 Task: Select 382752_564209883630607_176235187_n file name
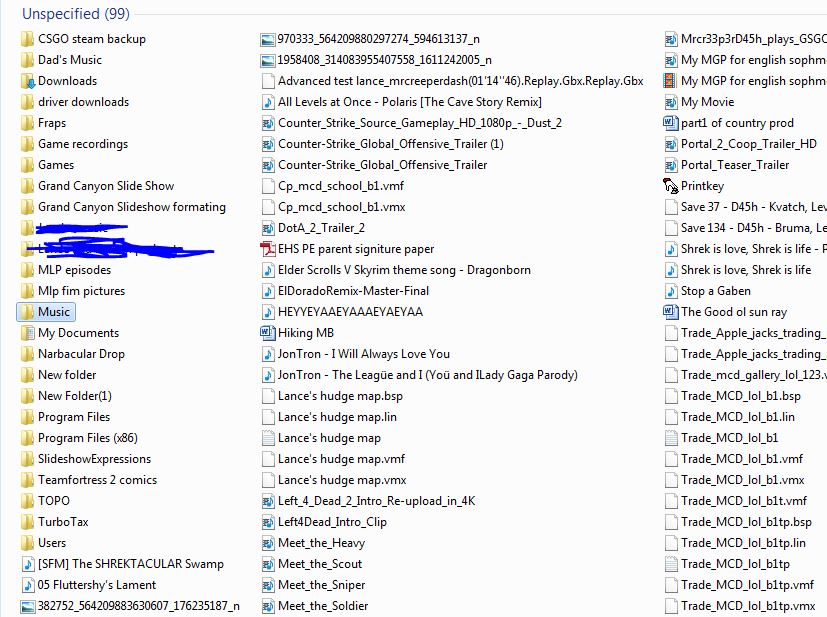(x=139, y=606)
